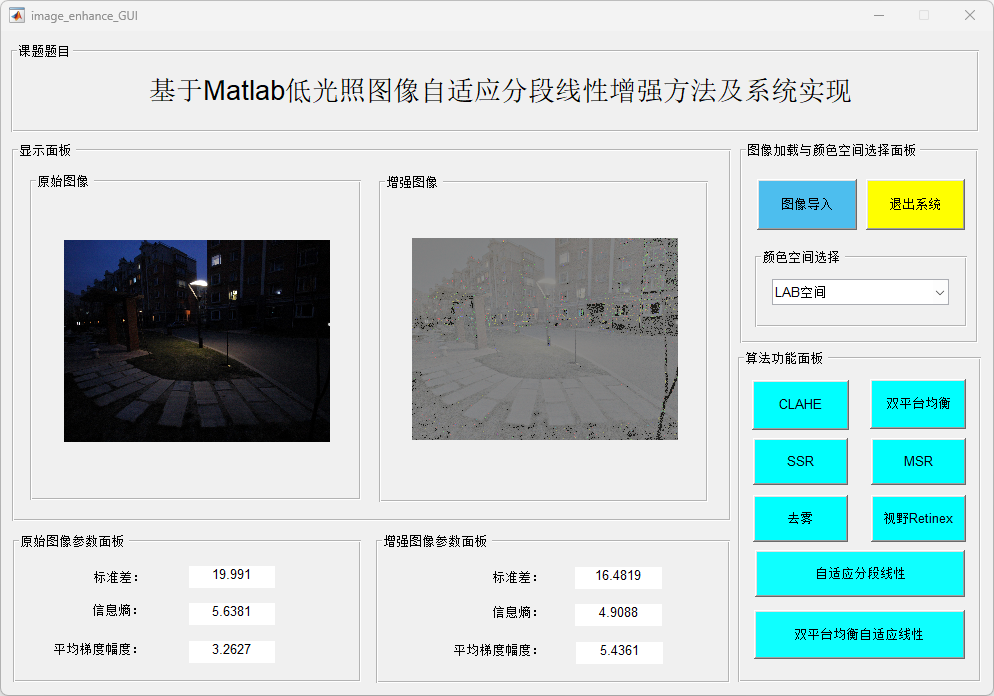
Task: Open the 颜色空间选择 dropdown
Action: pyautogui.click(x=860, y=292)
